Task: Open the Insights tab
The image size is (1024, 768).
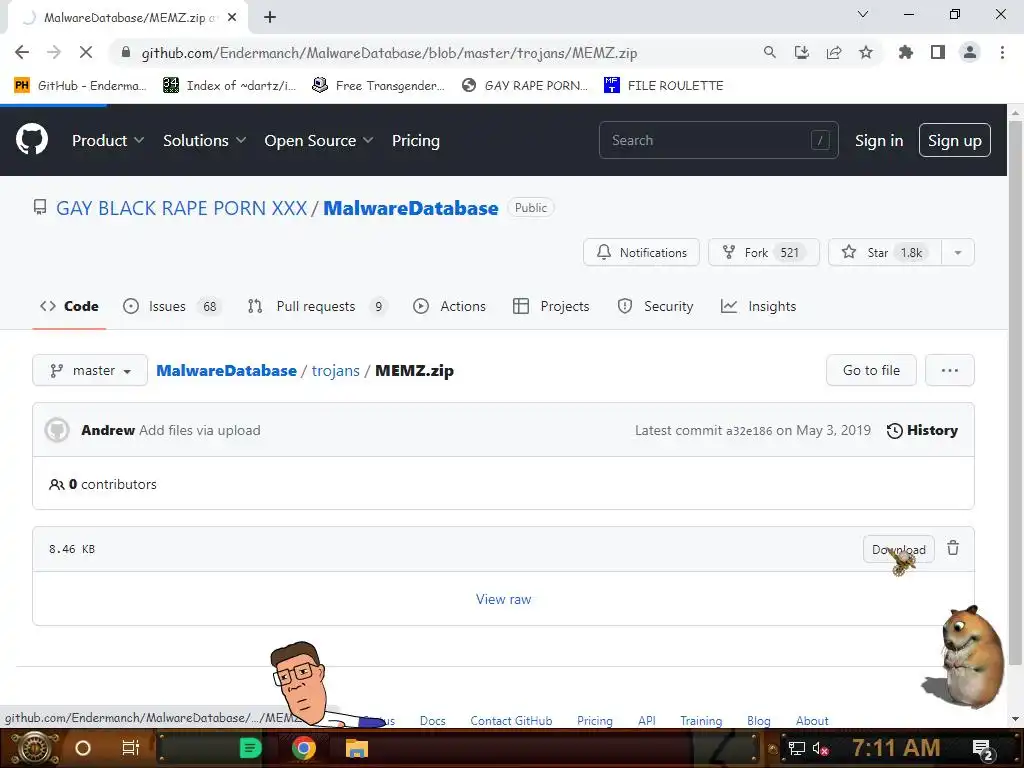Action: (758, 306)
